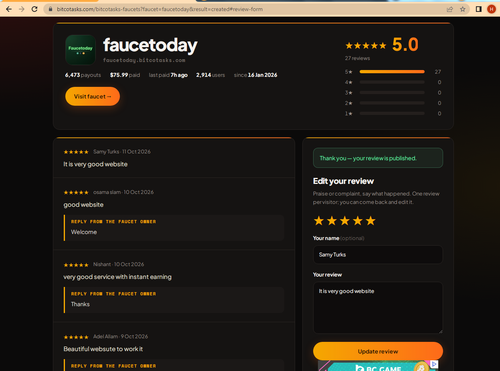500x371 pixels.
Task: Select the 2 star rating bar row
Action: tap(393, 103)
